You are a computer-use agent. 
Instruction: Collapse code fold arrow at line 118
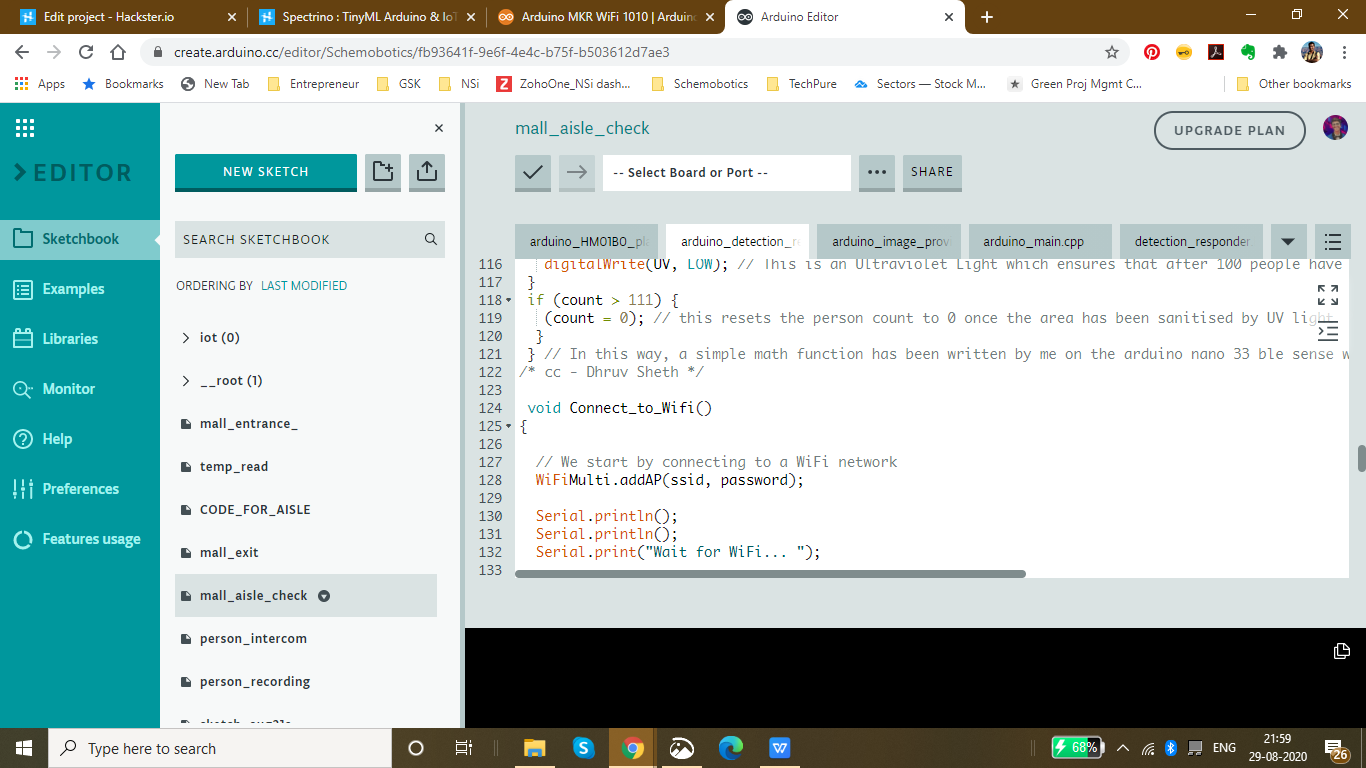(x=510, y=301)
